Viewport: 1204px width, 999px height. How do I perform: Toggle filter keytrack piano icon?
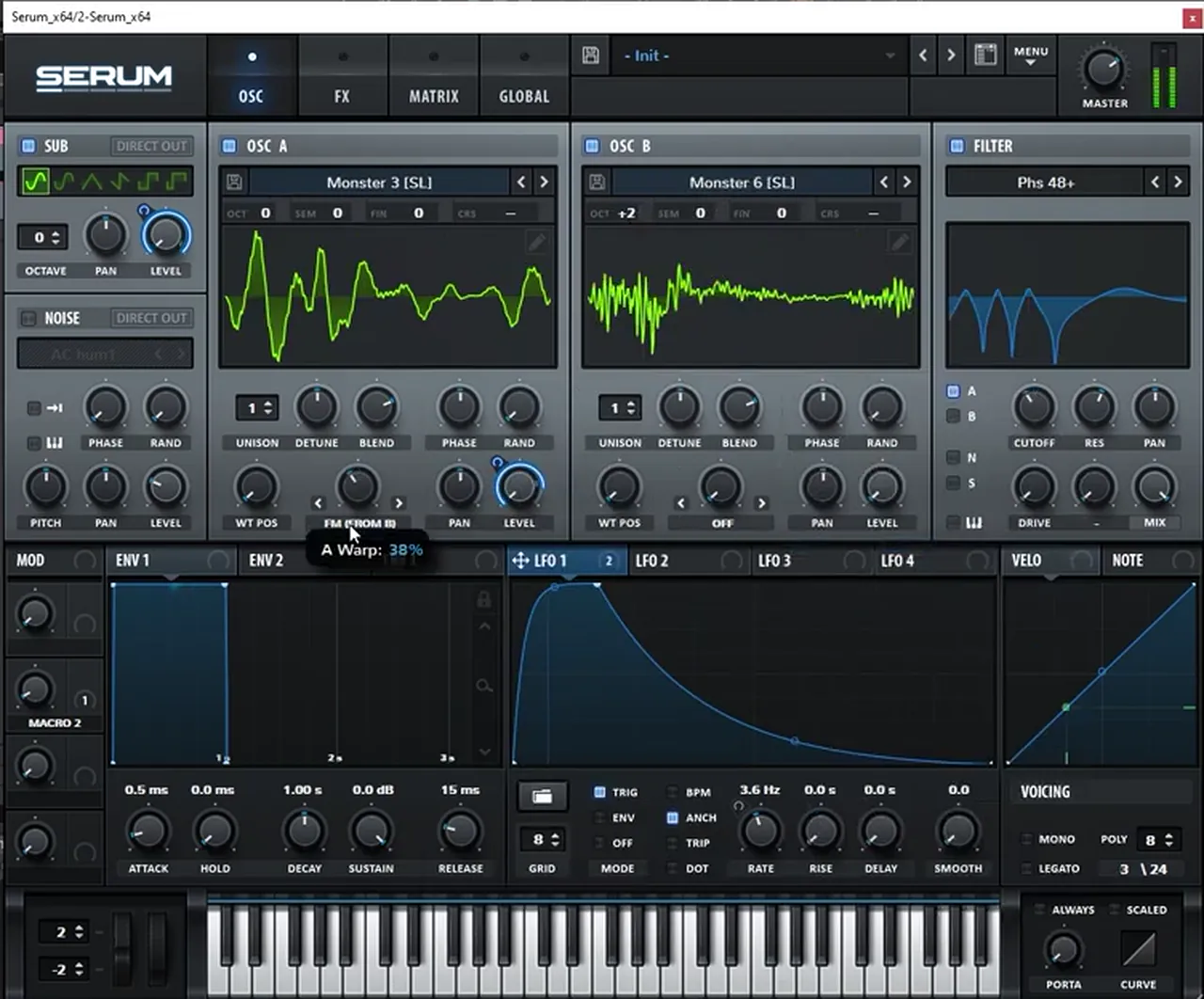(974, 522)
